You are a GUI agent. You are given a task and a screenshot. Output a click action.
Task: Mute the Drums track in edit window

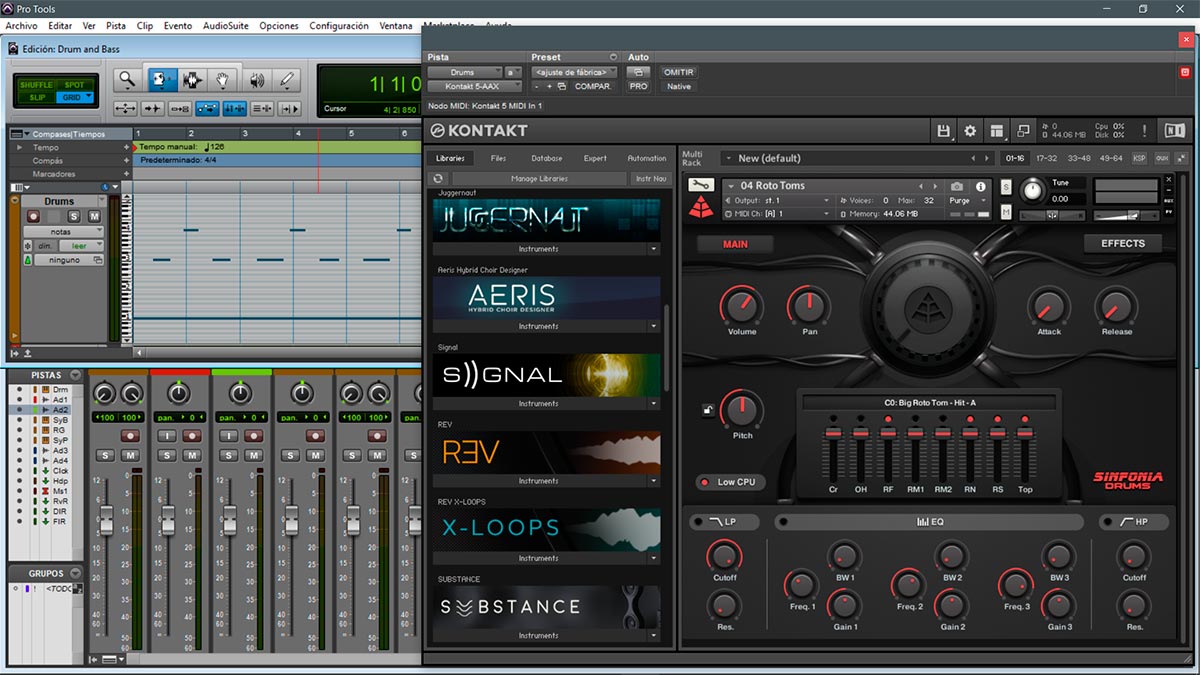pyautogui.click(x=94, y=216)
